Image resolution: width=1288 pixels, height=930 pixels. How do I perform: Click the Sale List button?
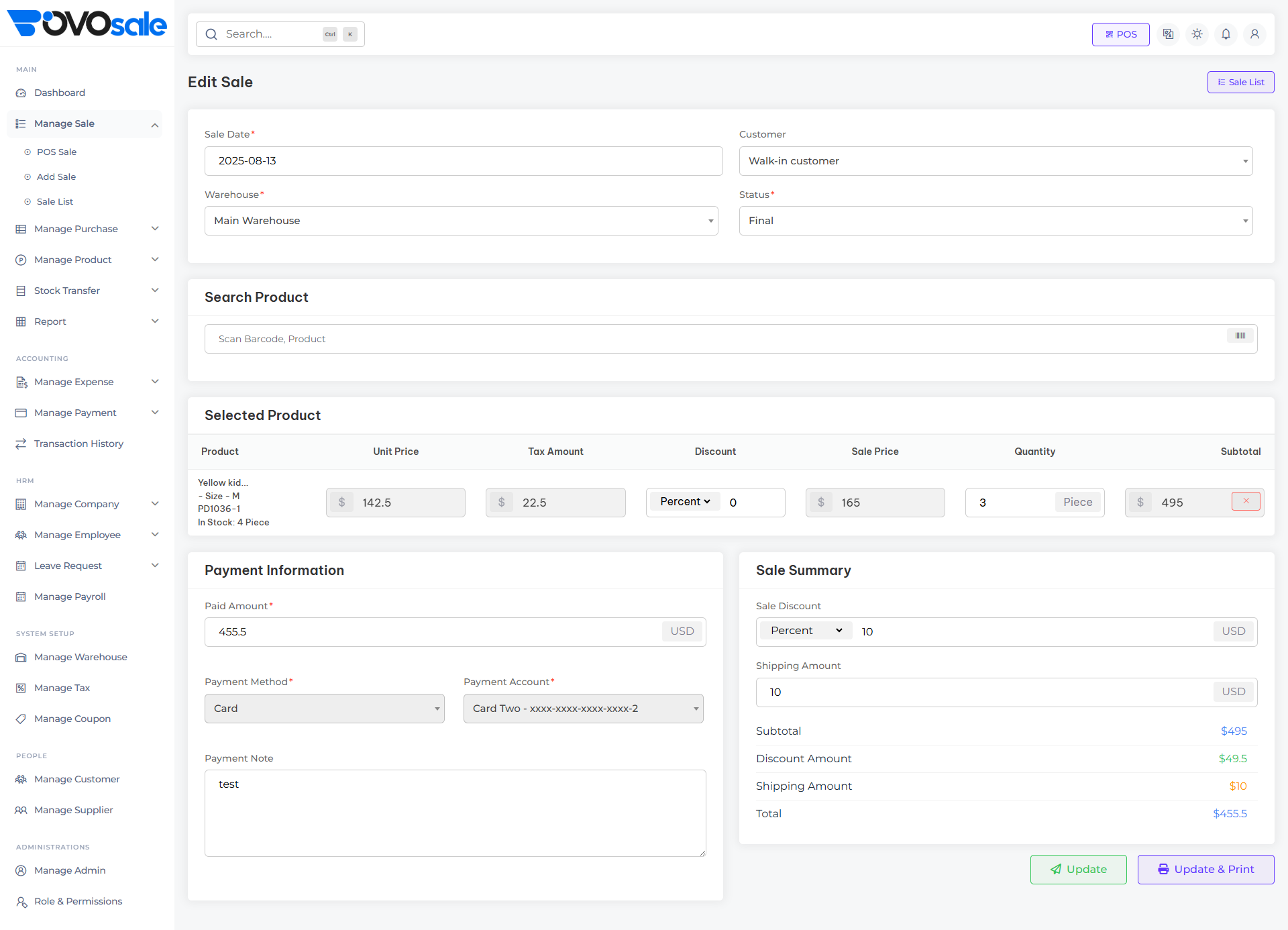click(1240, 82)
